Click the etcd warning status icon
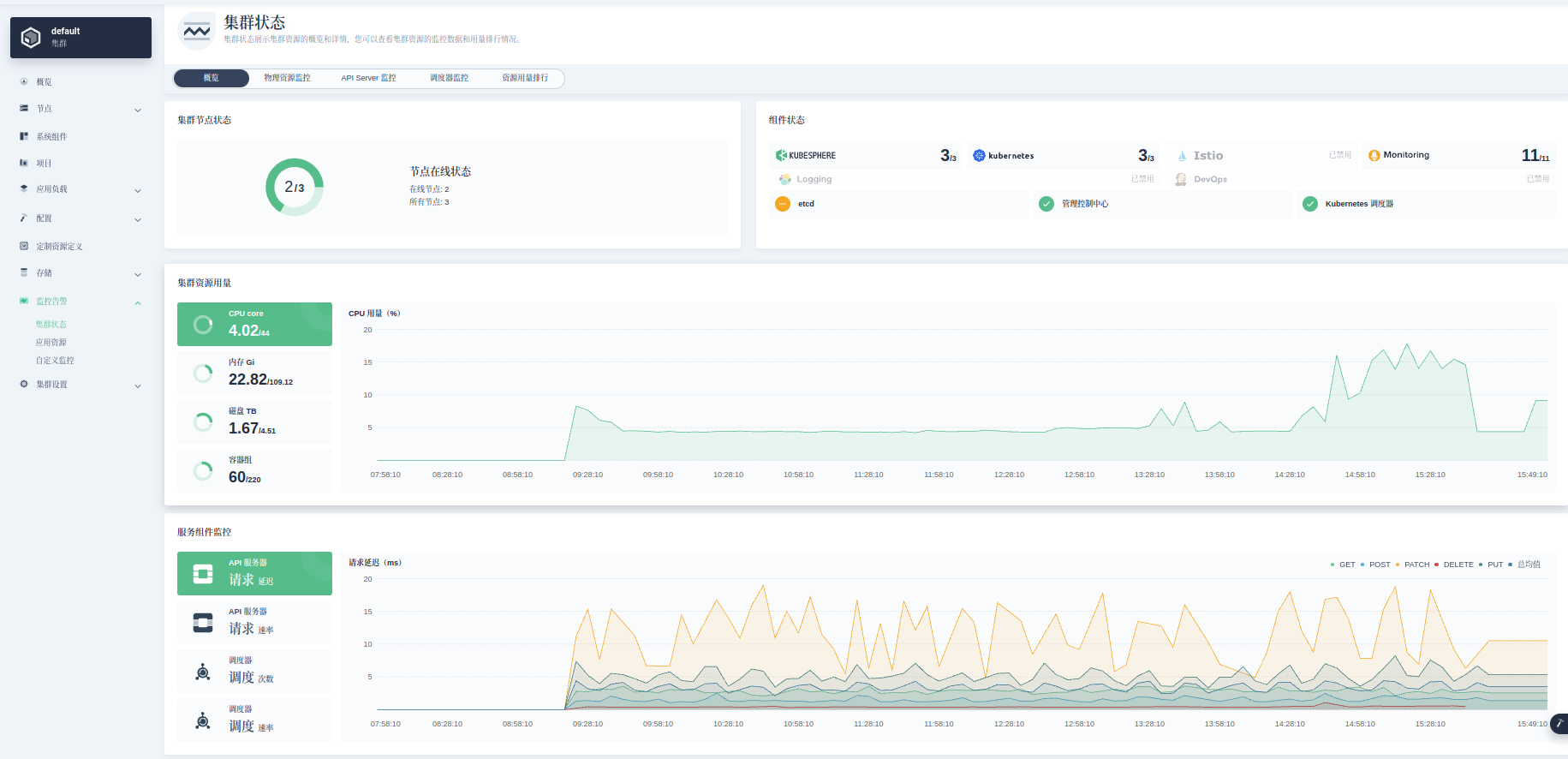Image resolution: width=1568 pixels, height=759 pixels. pos(783,204)
